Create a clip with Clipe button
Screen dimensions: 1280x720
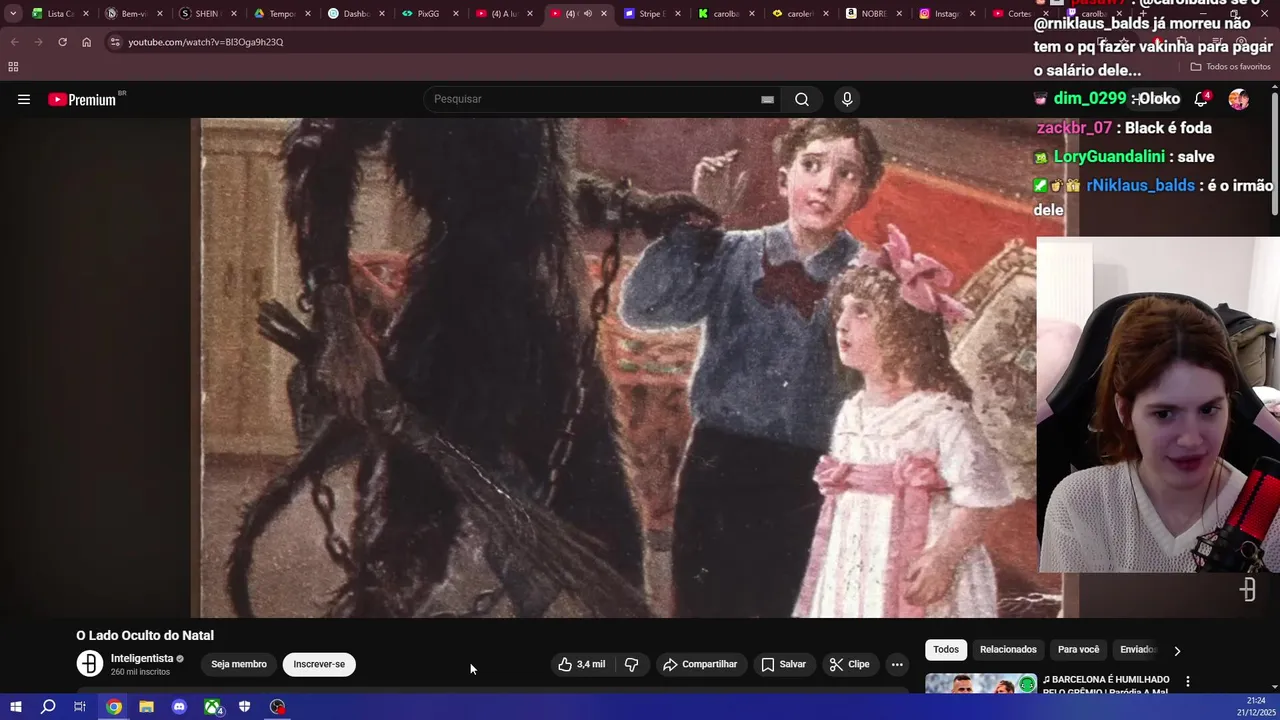click(x=849, y=664)
